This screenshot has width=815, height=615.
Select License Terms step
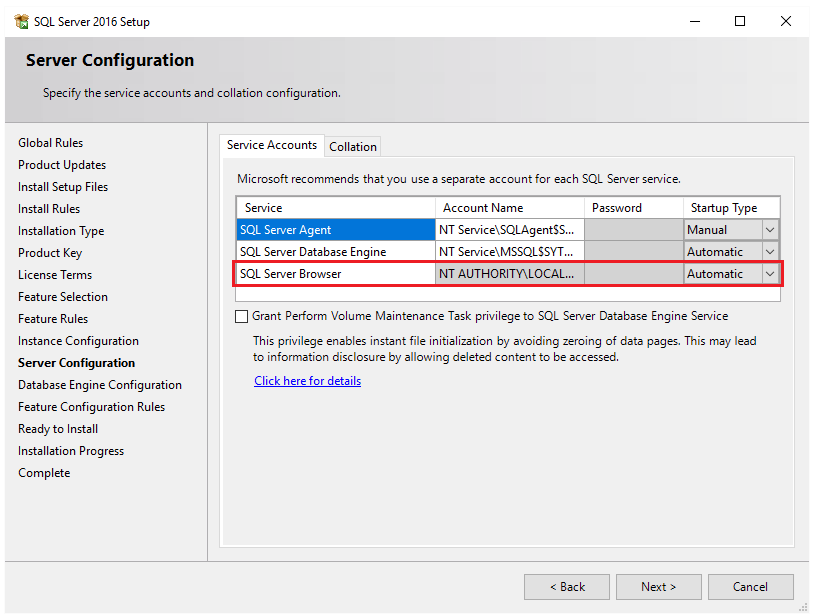pos(55,275)
